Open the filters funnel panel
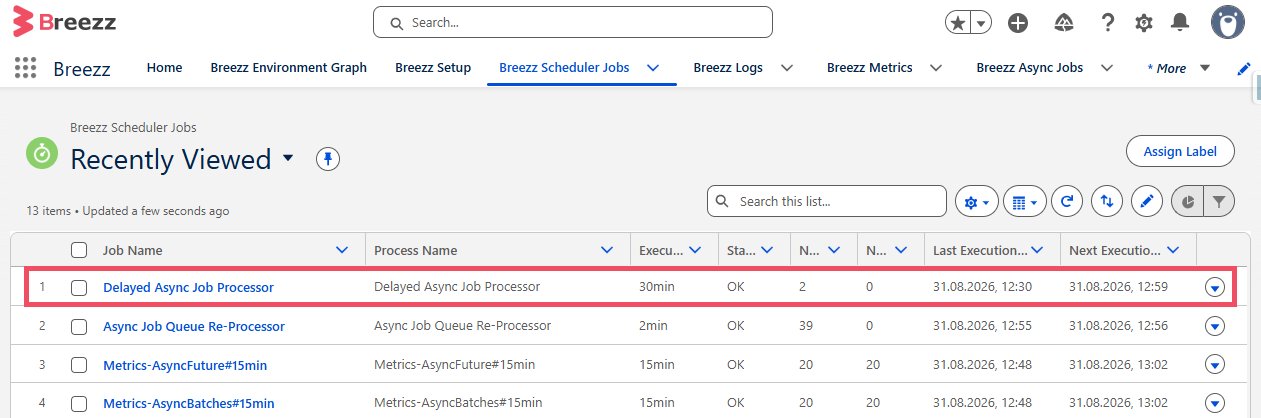Image resolution: width=1261 pixels, height=418 pixels. coord(1219,201)
